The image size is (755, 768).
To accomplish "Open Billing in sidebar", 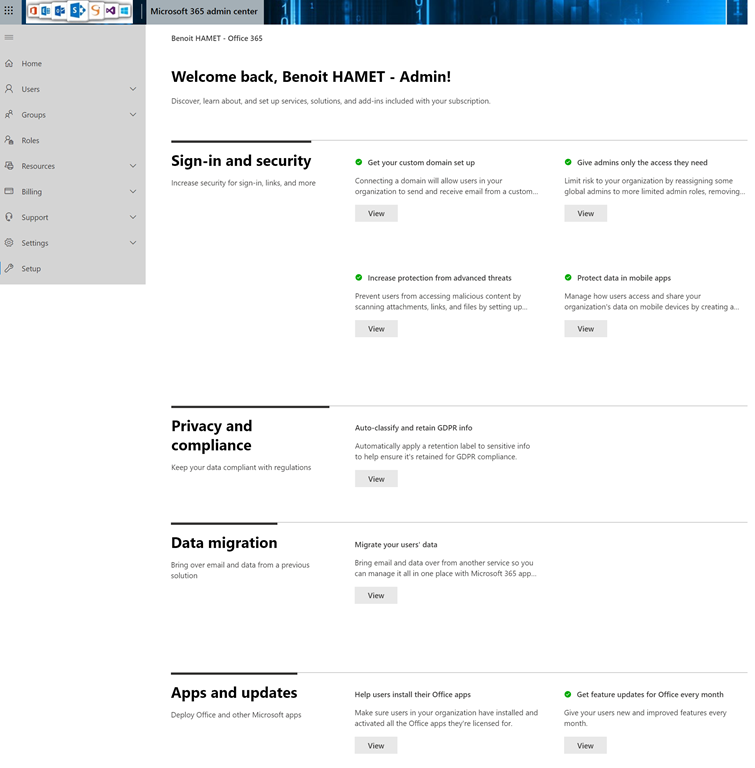I will [73, 192].
